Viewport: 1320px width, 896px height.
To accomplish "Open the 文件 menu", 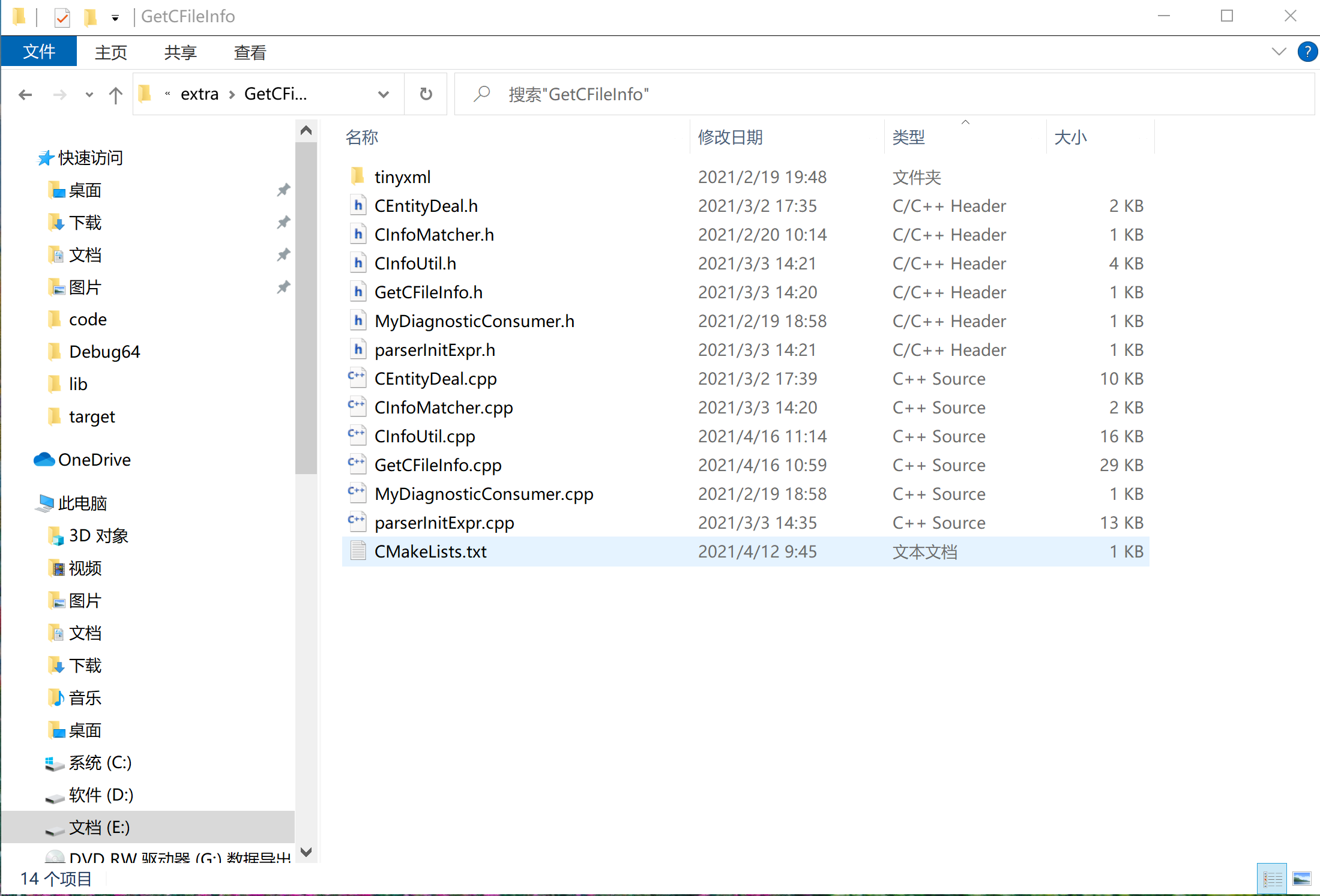I will (38, 52).
